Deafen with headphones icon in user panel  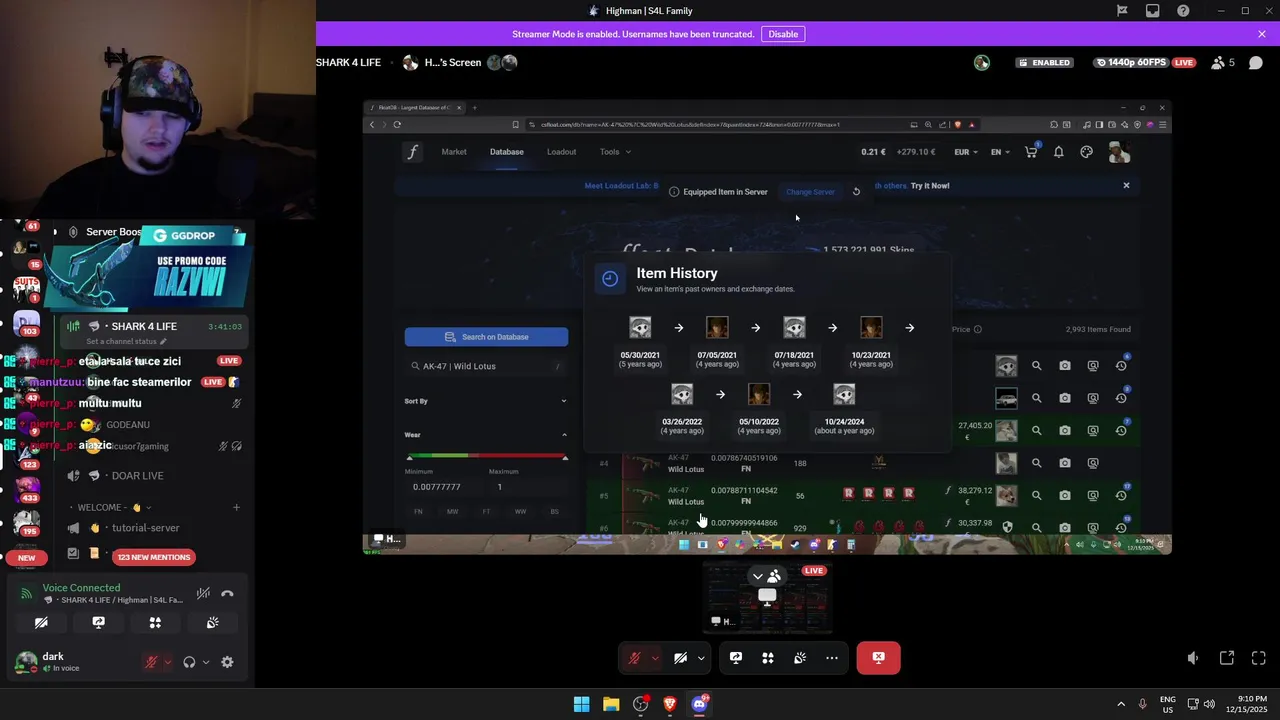click(x=189, y=662)
